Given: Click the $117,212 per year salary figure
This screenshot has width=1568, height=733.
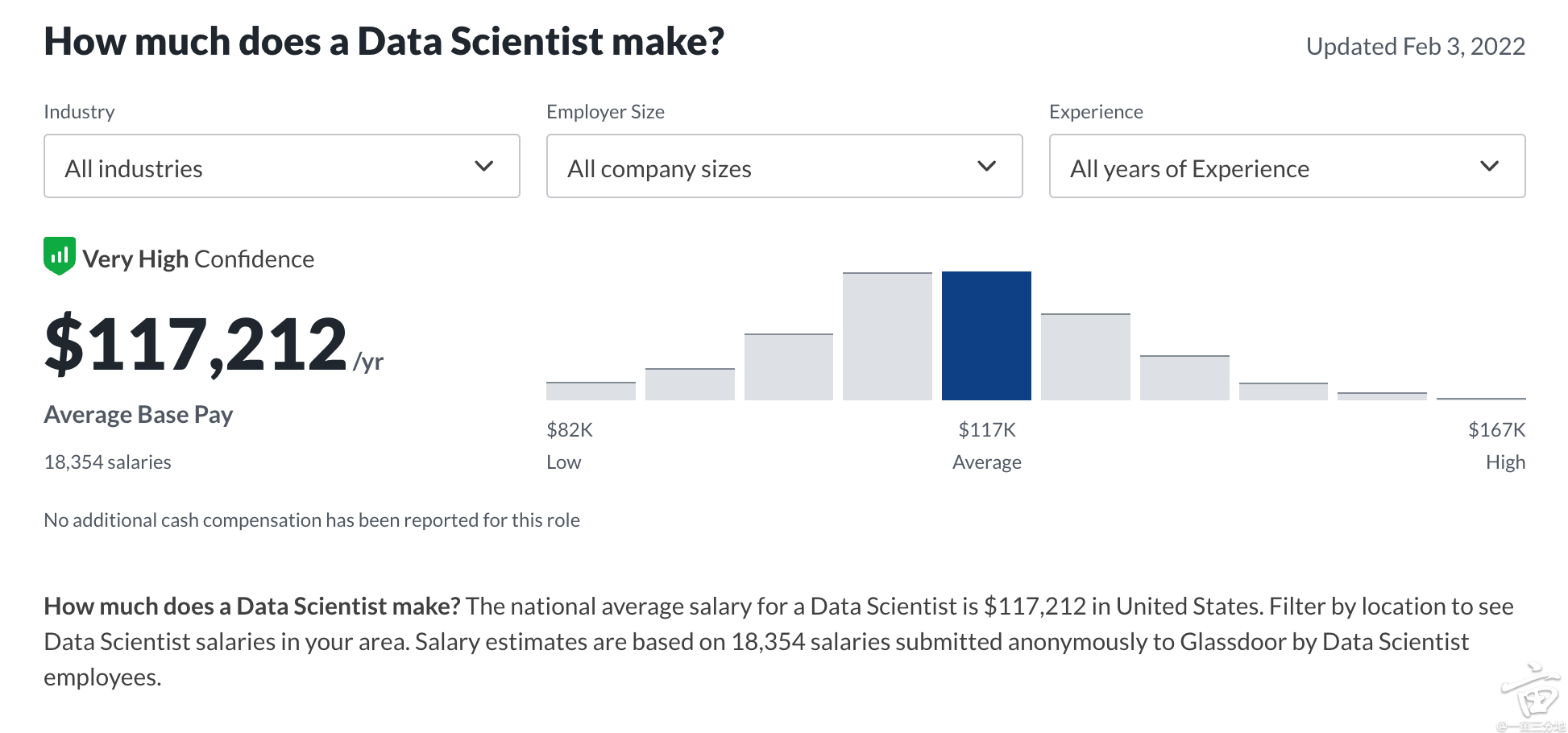Looking at the screenshot, I should (214, 345).
